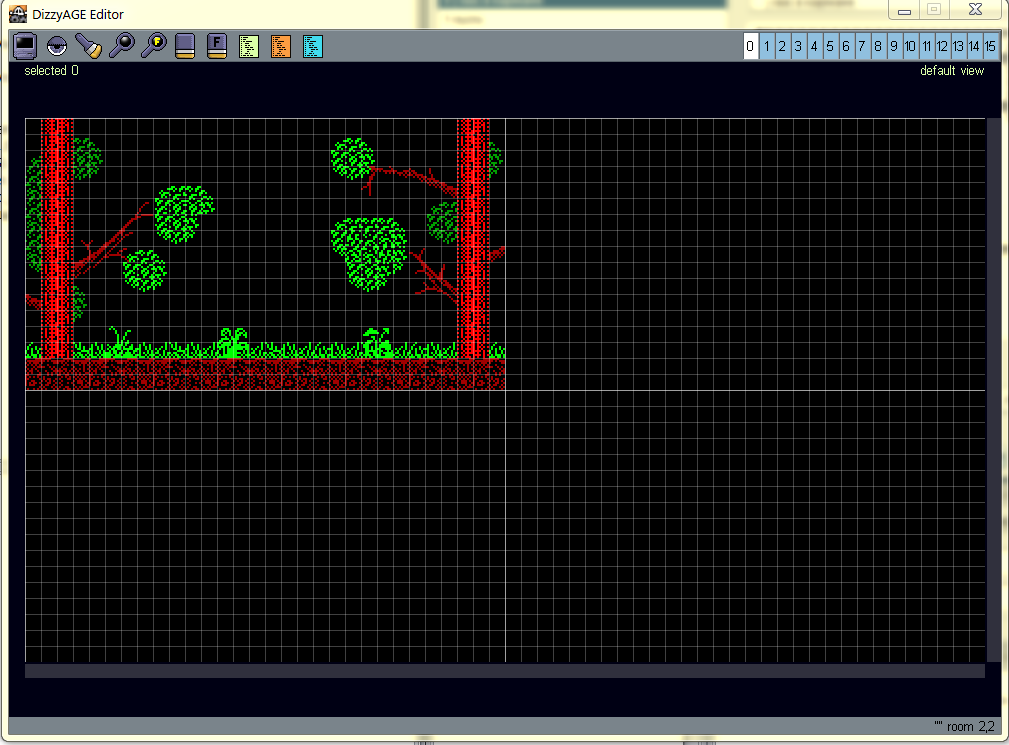
Task: Open the orange script document icon
Action: point(281,46)
